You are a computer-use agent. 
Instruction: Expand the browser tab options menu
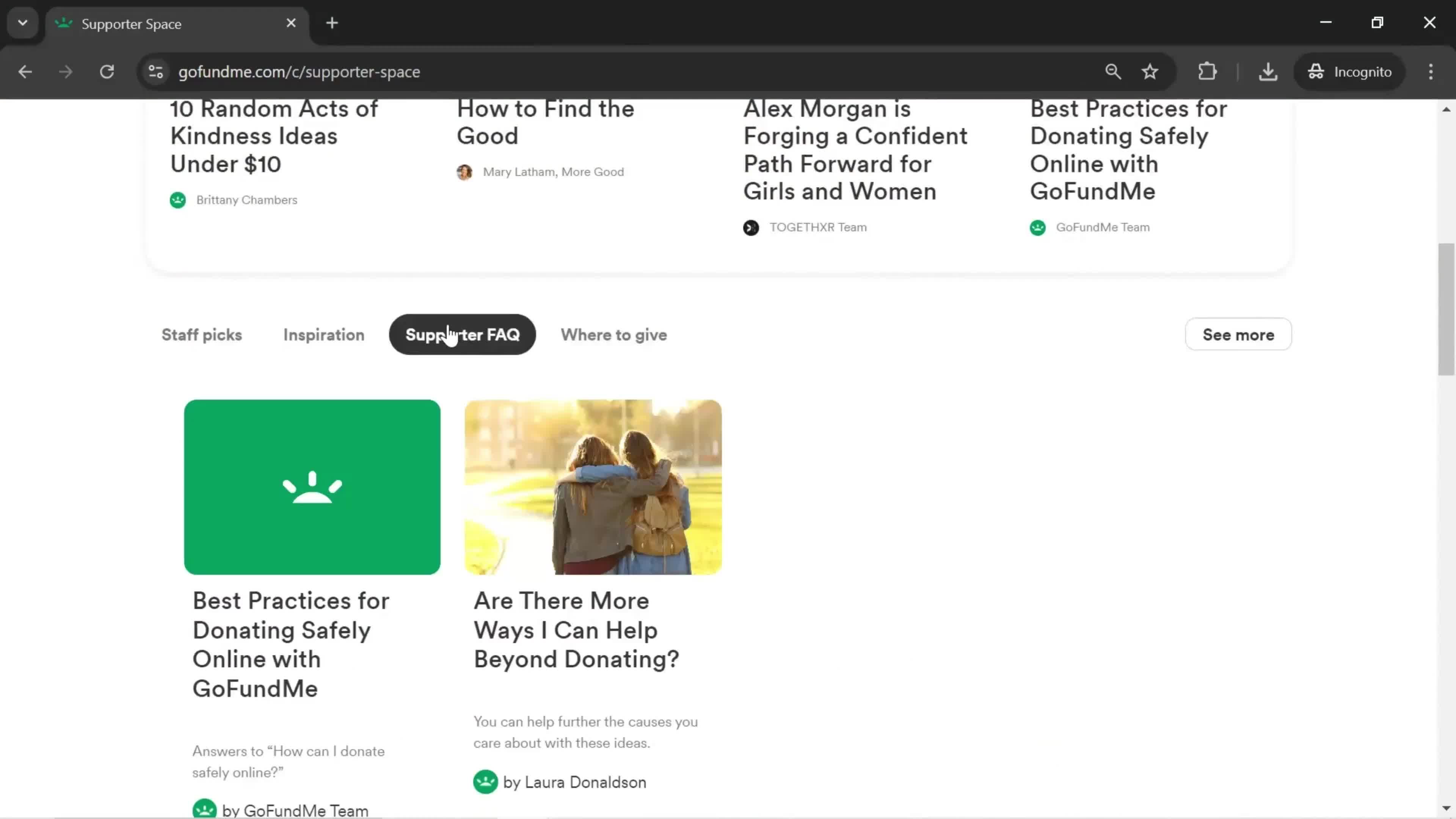22,22
